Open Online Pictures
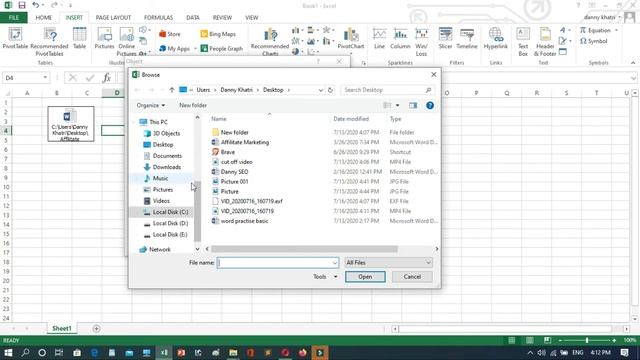 [x=127, y=41]
